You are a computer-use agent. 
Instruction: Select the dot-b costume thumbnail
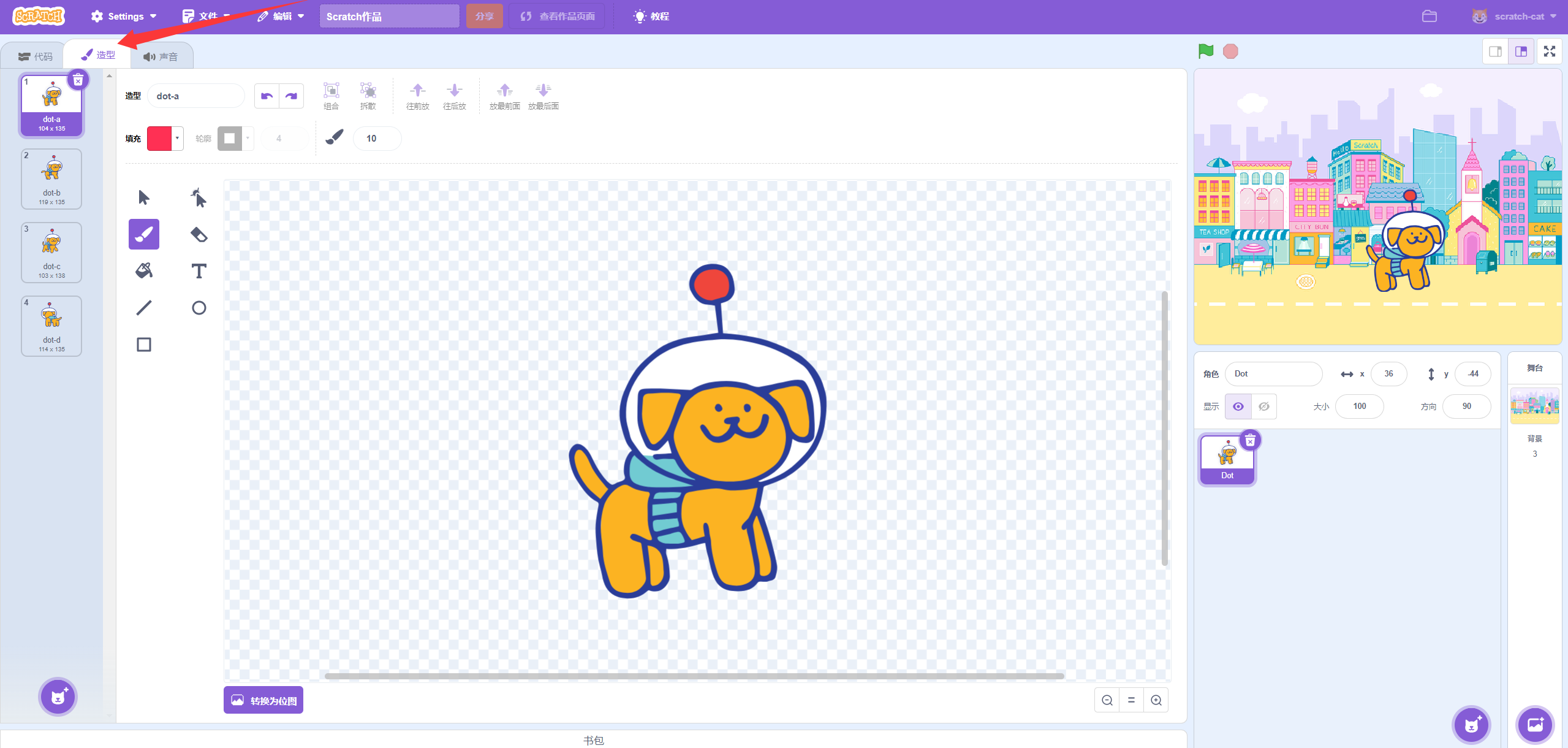pos(51,178)
